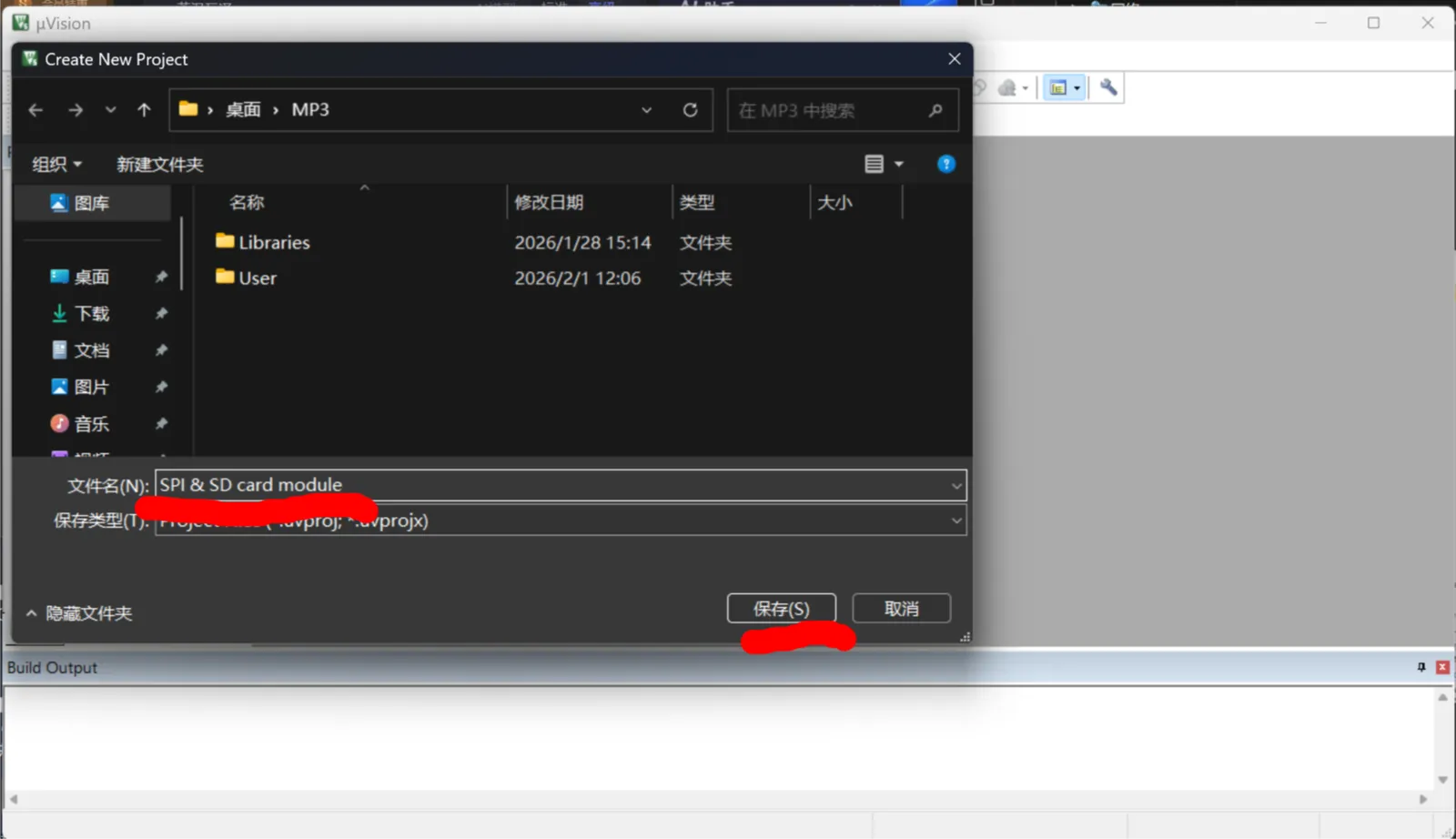Screen dimensions: 1456x839
Task: Go forward in the file dialog
Action: tap(76, 110)
